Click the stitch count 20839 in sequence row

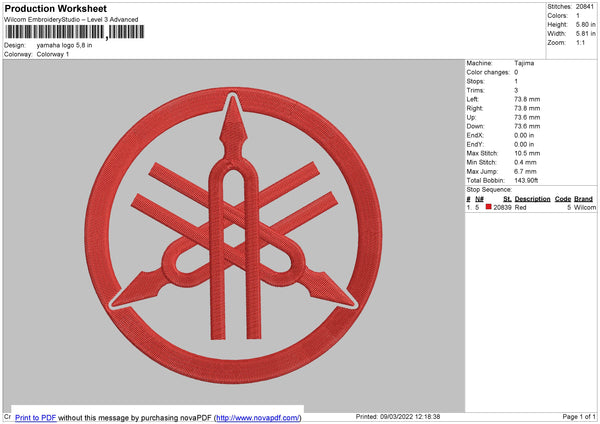point(502,207)
